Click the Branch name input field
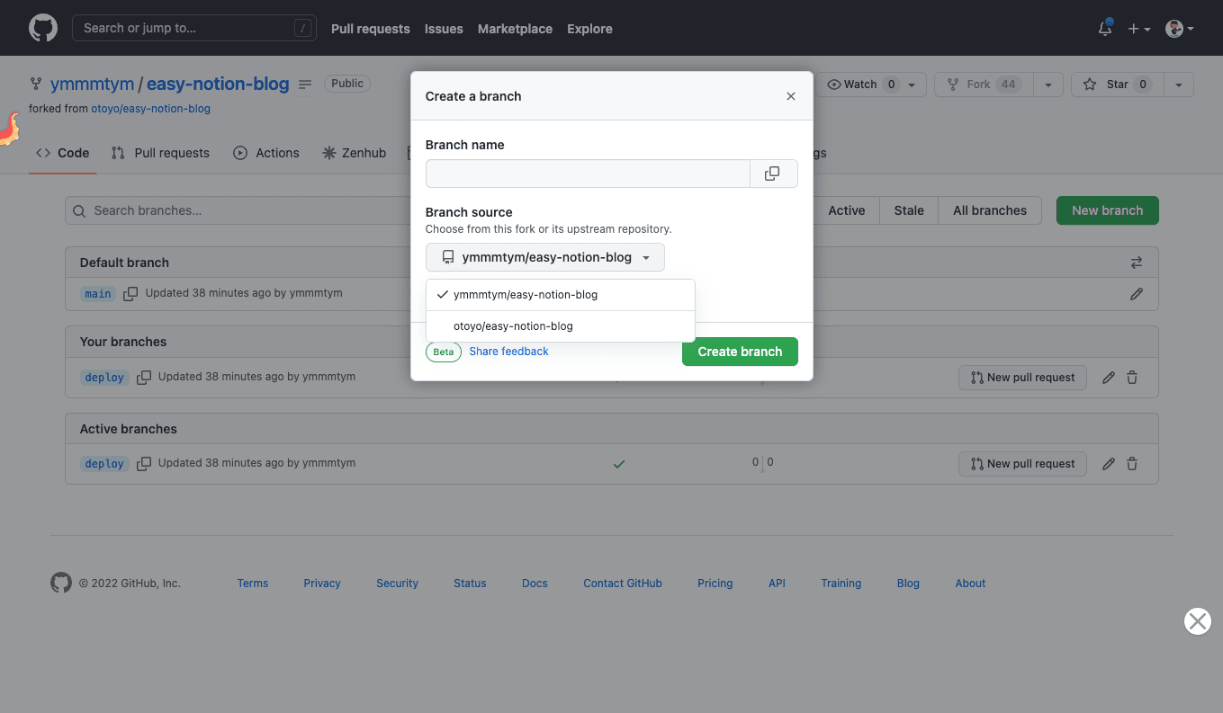This screenshot has height=713, width=1223. tap(587, 173)
